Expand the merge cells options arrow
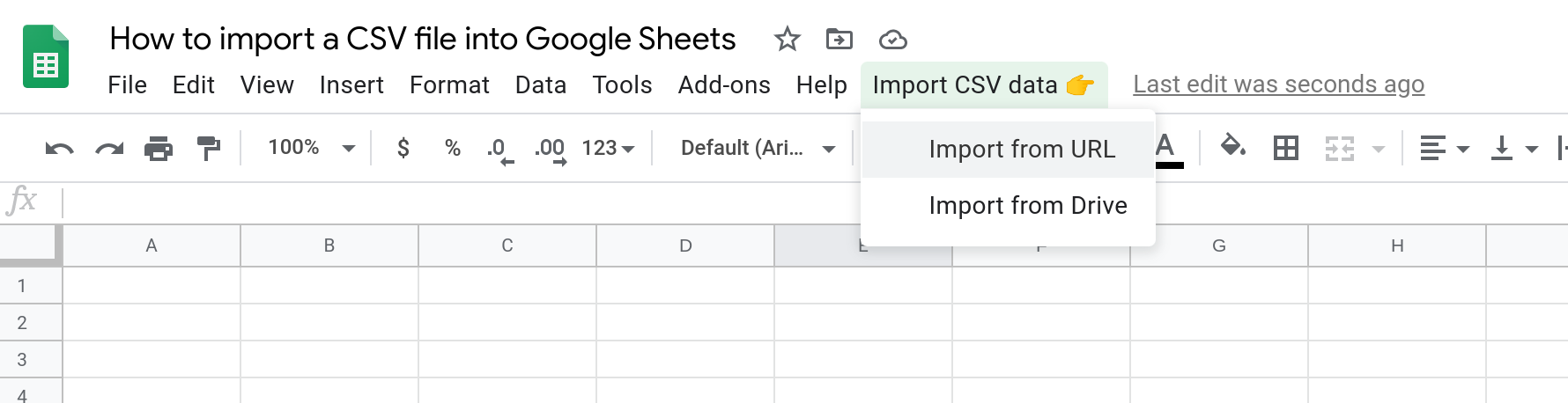This screenshot has width=1568, height=403. (1379, 149)
